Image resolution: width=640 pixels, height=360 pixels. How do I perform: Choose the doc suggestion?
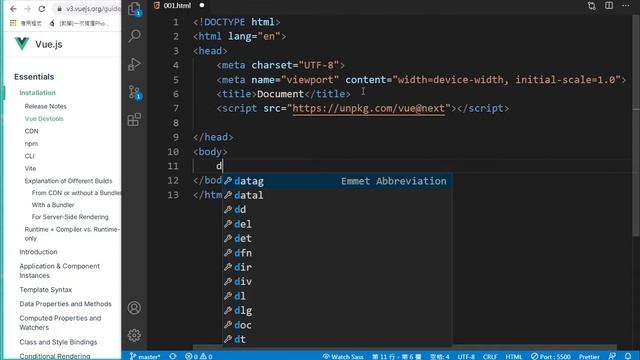click(x=337, y=325)
